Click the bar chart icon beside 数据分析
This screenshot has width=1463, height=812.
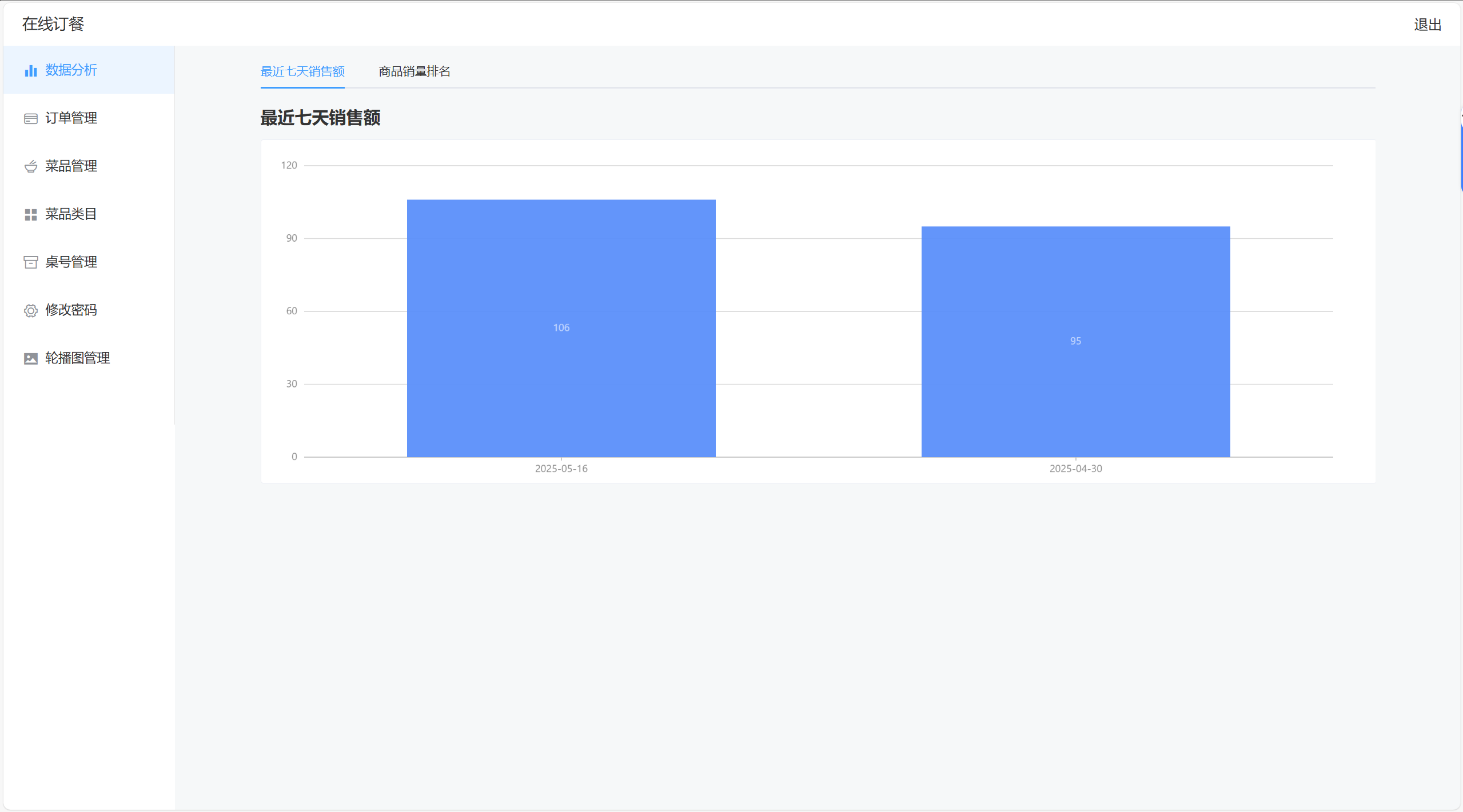pos(31,70)
